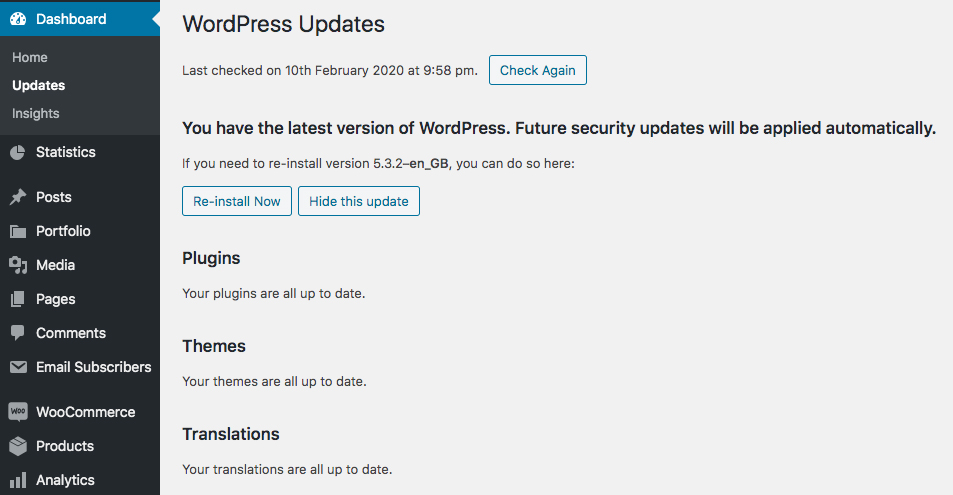This screenshot has height=495, width=953.
Task: Click the Re-install Now button
Action: tap(237, 201)
